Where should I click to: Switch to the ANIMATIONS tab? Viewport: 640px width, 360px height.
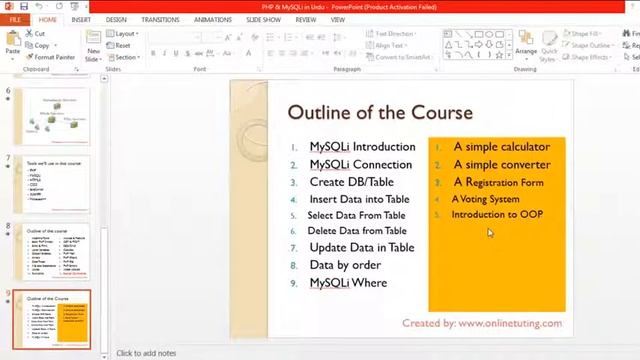[x=213, y=20]
